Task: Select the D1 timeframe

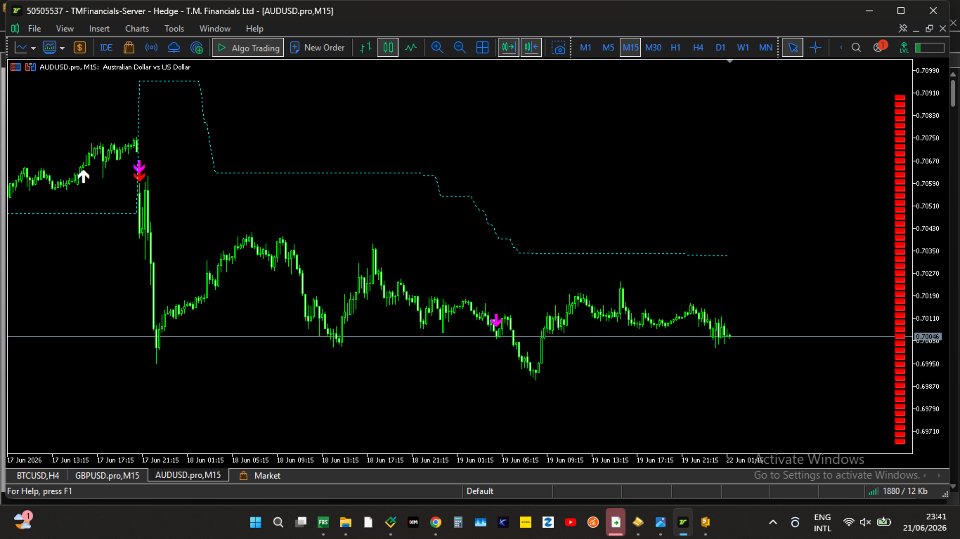Action: 721,48
